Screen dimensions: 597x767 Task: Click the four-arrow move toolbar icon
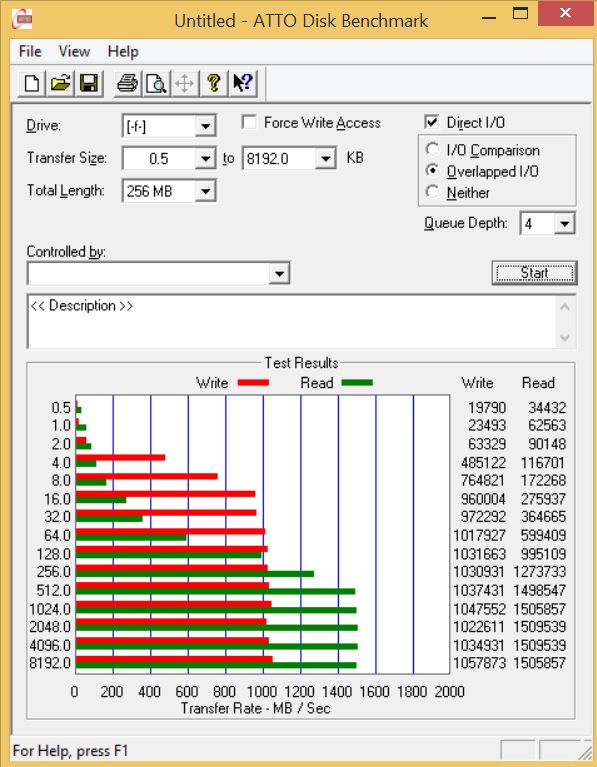[184, 83]
